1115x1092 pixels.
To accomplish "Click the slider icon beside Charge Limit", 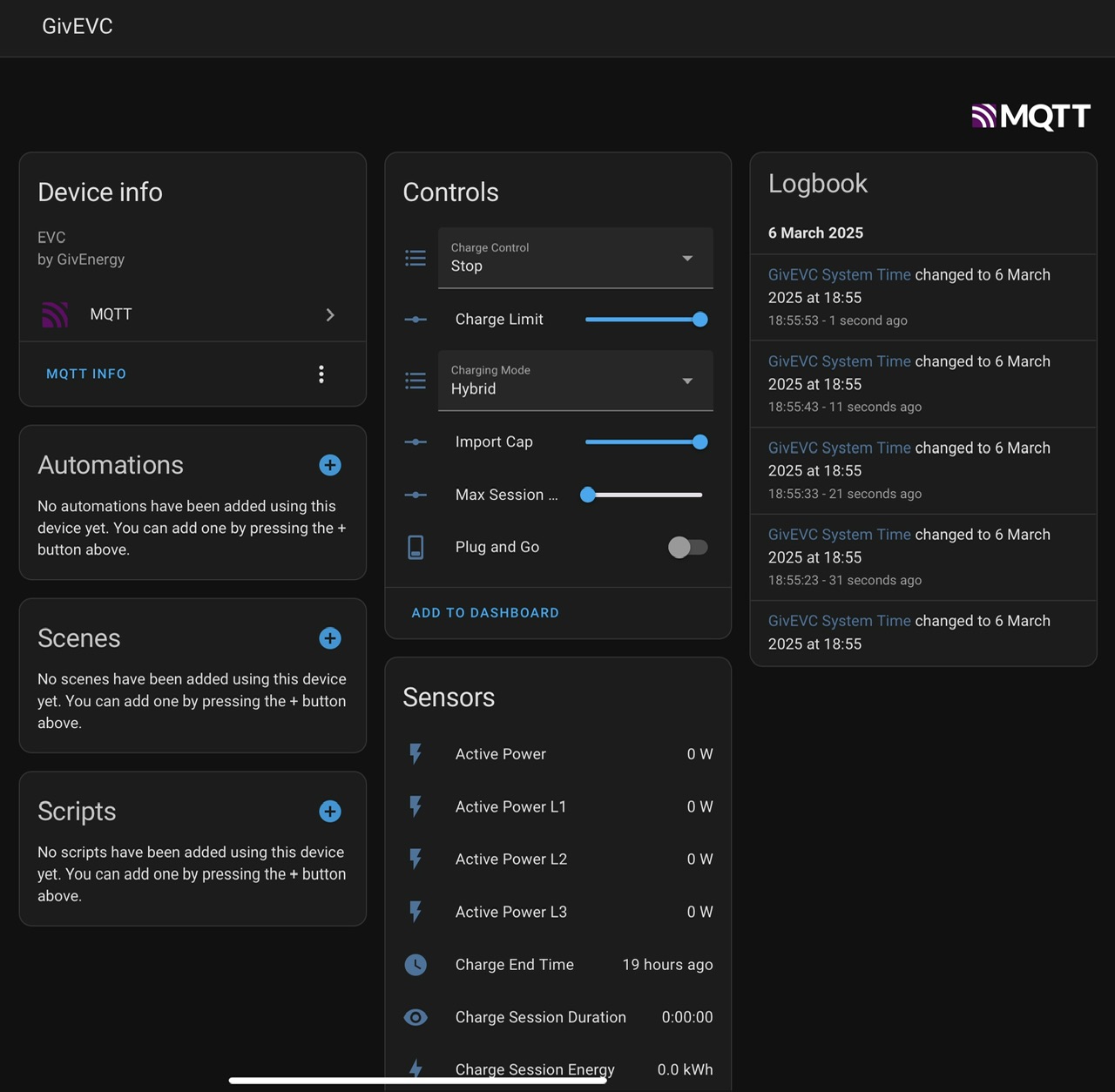I will pyautogui.click(x=416, y=320).
